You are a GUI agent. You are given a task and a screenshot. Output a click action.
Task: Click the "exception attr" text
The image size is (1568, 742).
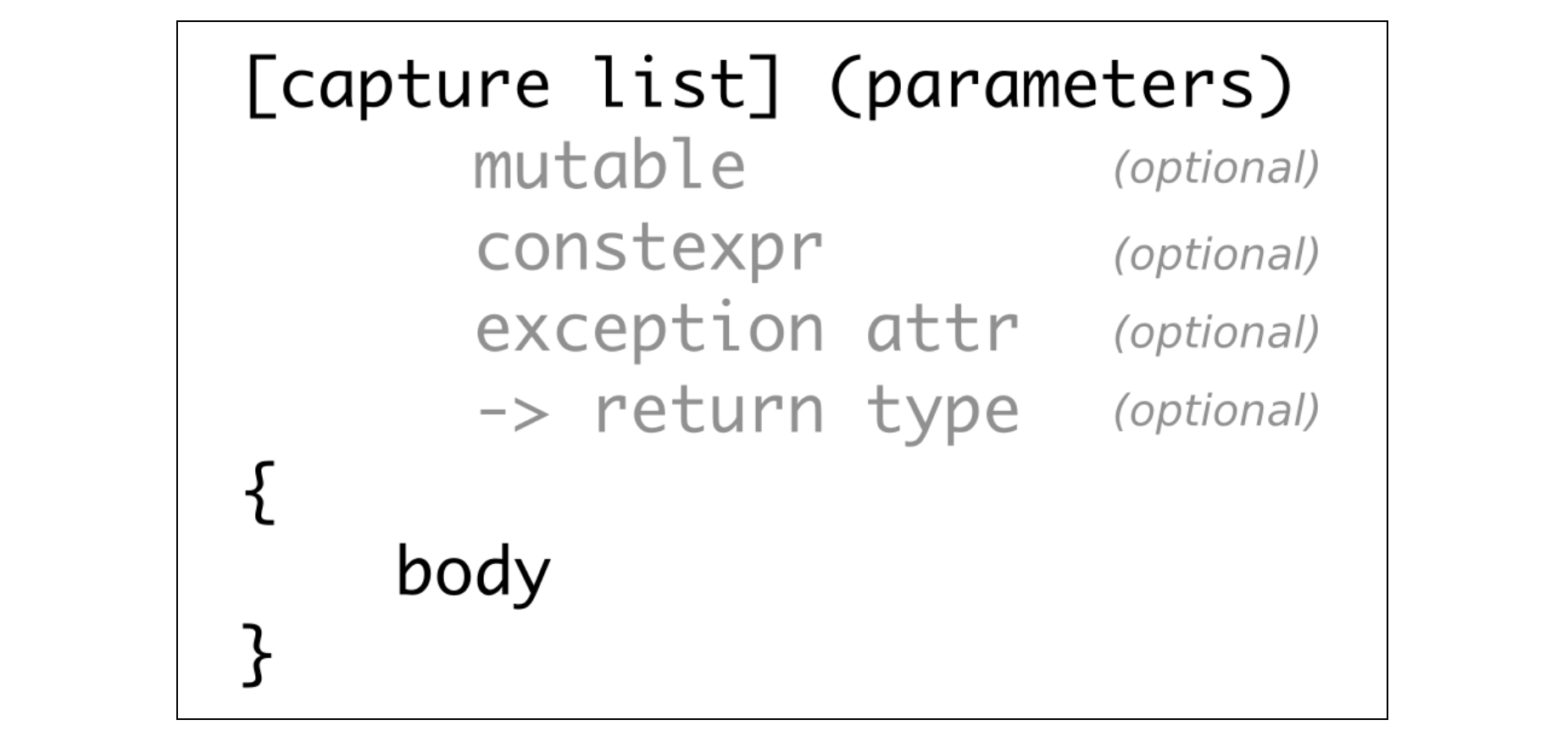tap(747, 329)
